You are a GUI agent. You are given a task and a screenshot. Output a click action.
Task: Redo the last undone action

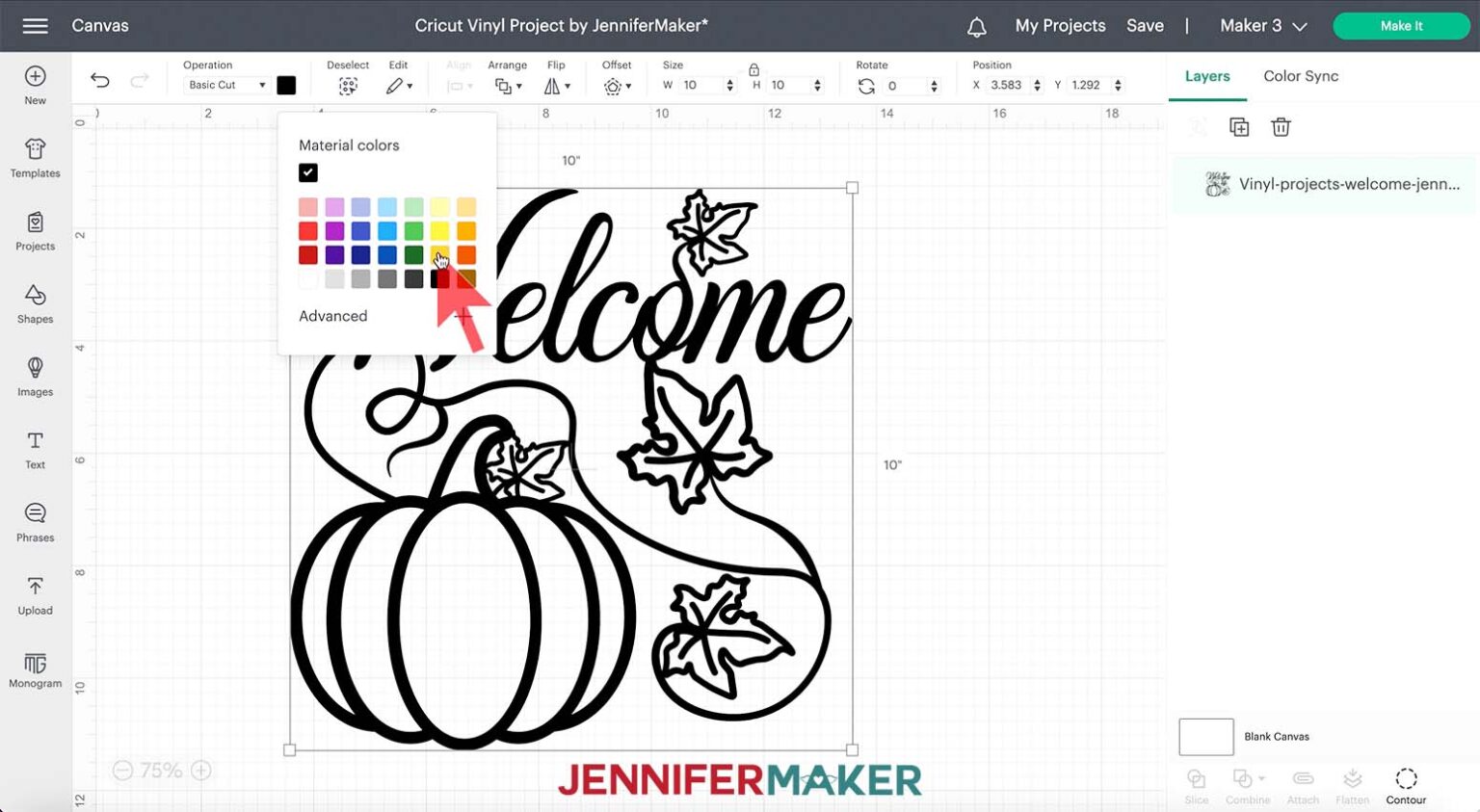pos(140,81)
